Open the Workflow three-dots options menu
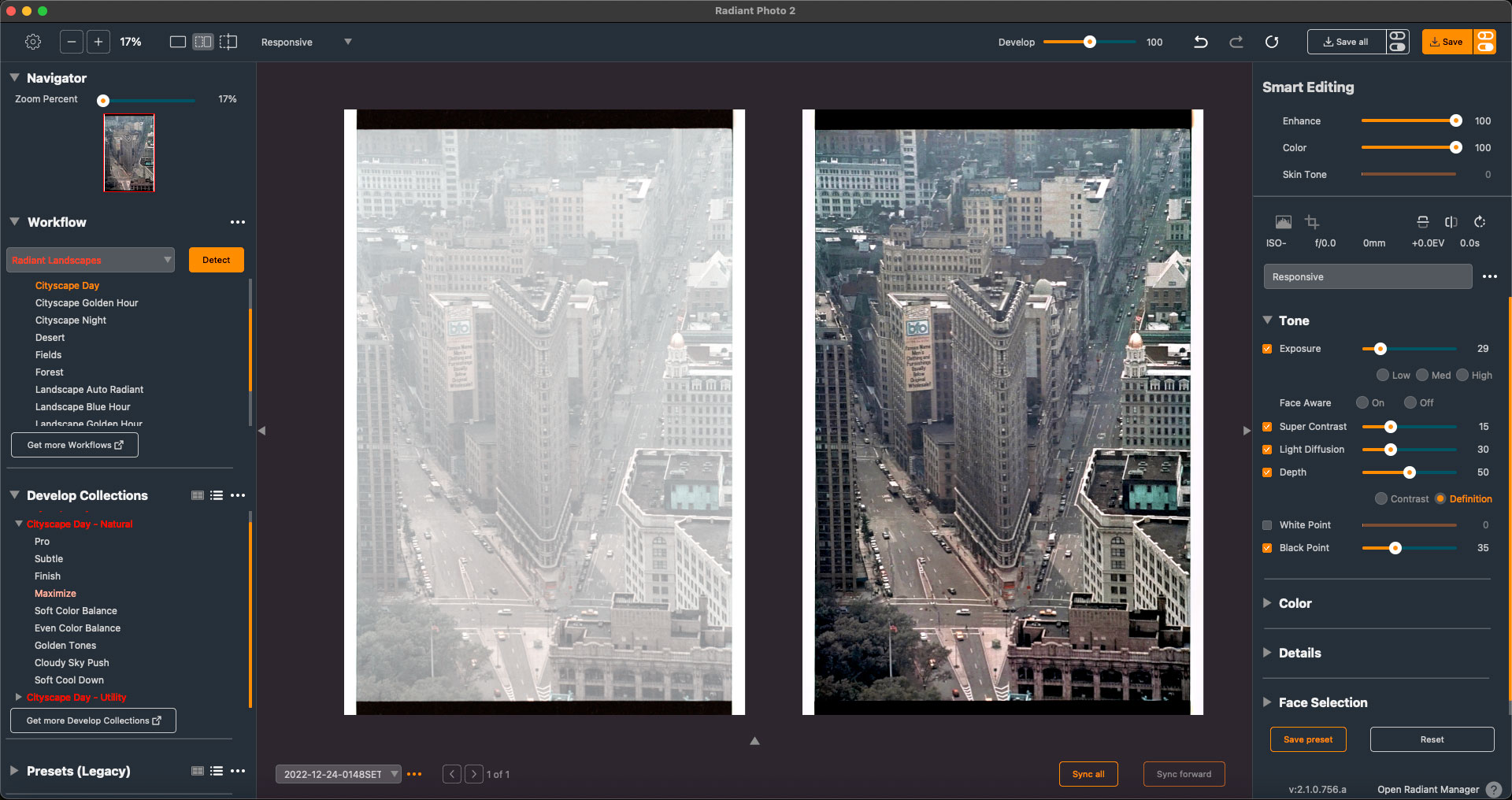 coord(238,222)
